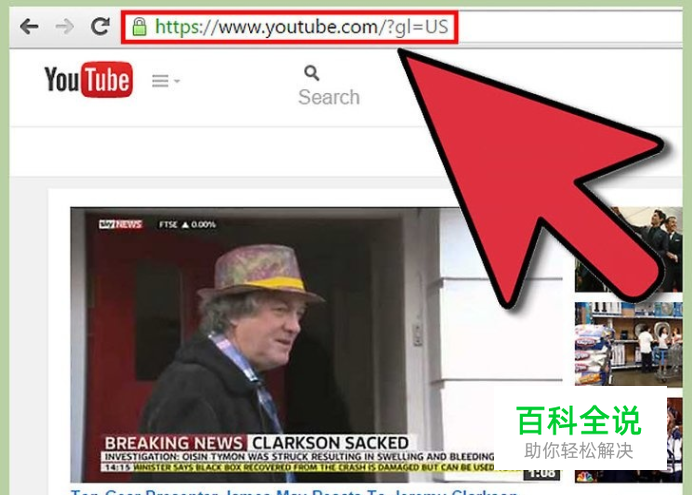Reload the page with the refresh icon
This screenshot has width=692, height=495.
[100, 26]
